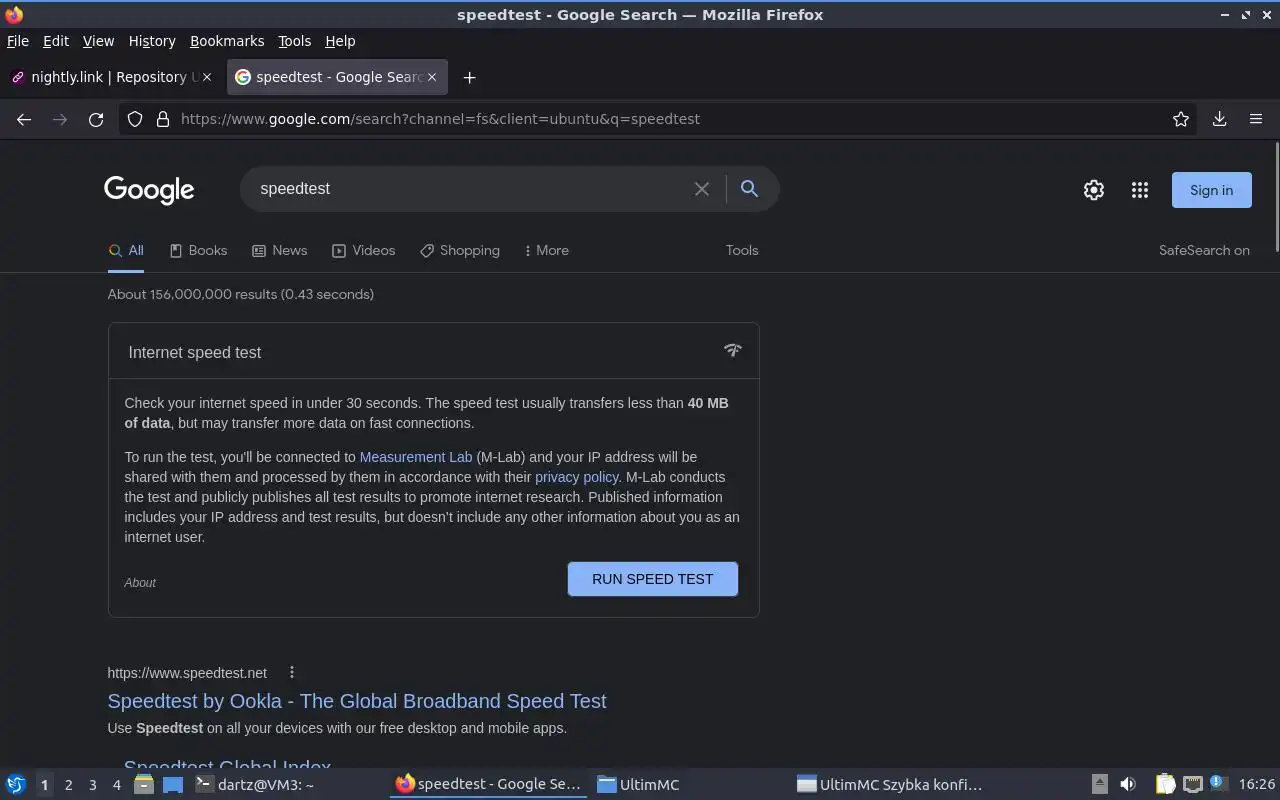Screen dimensions: 1280x800
Task: Open the SafeSearch on setting
Action: click(x=1204, y=251)
